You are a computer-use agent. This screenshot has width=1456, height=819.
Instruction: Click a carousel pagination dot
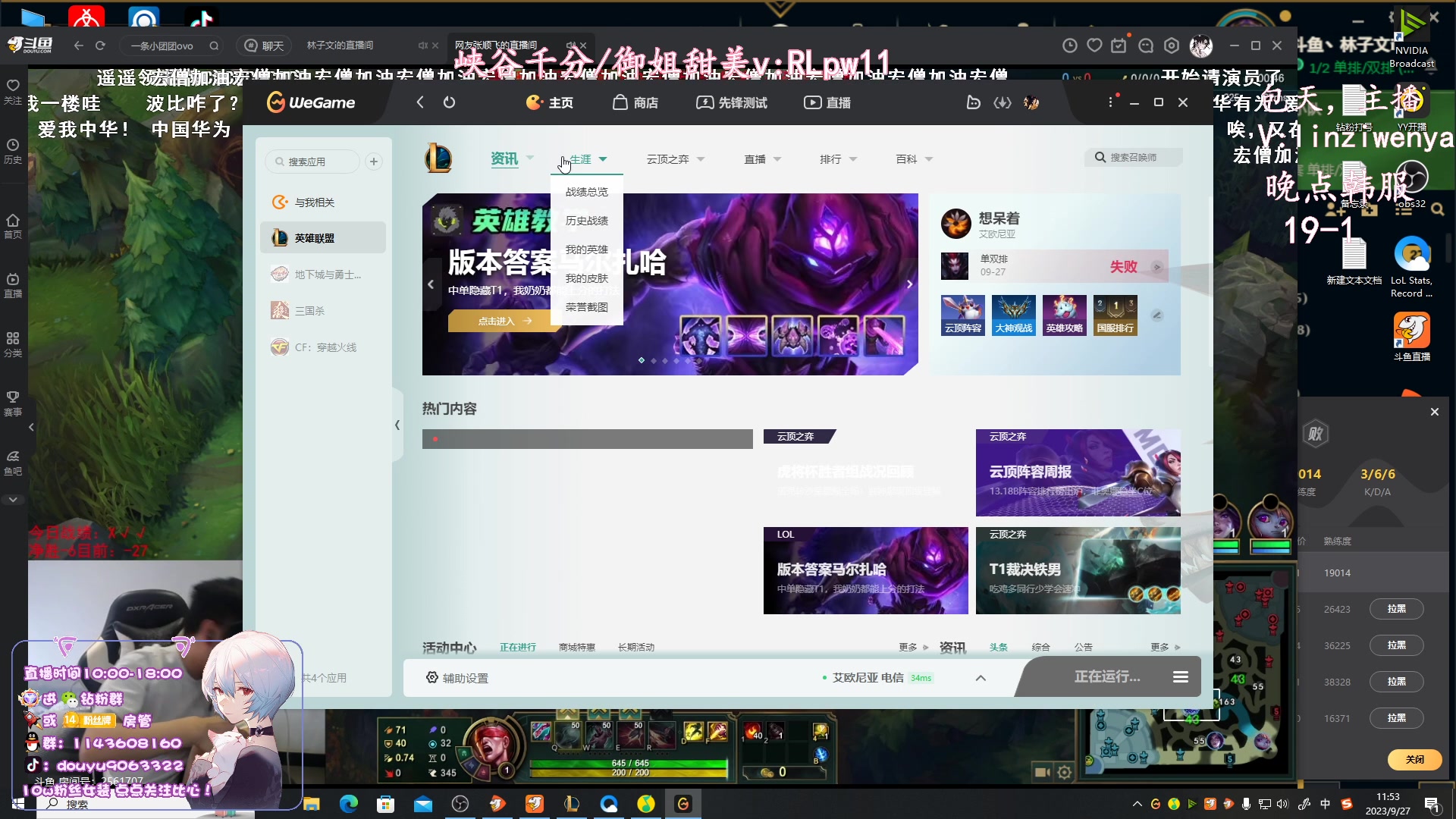(642, 360)
